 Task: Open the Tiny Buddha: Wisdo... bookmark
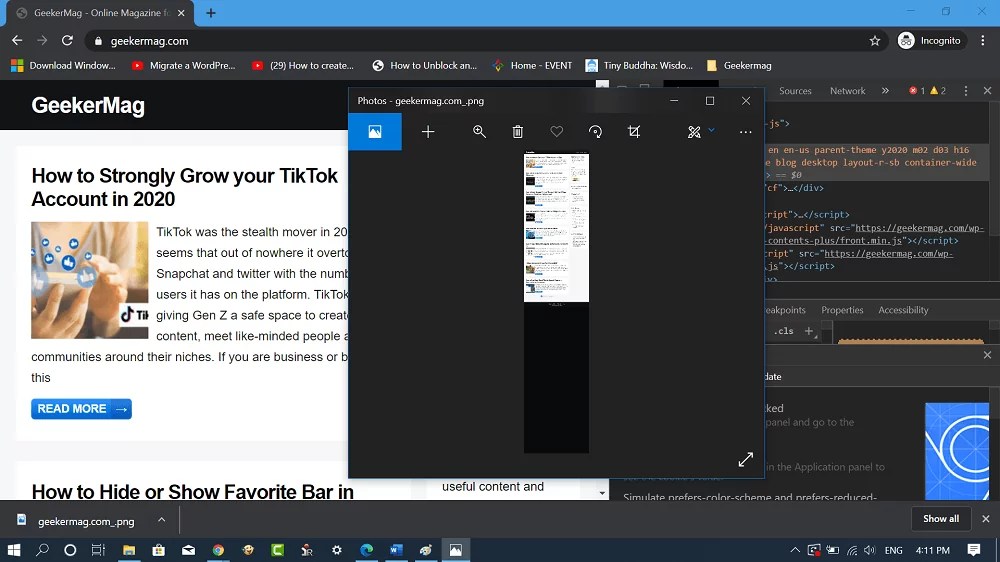coord(639,66)
